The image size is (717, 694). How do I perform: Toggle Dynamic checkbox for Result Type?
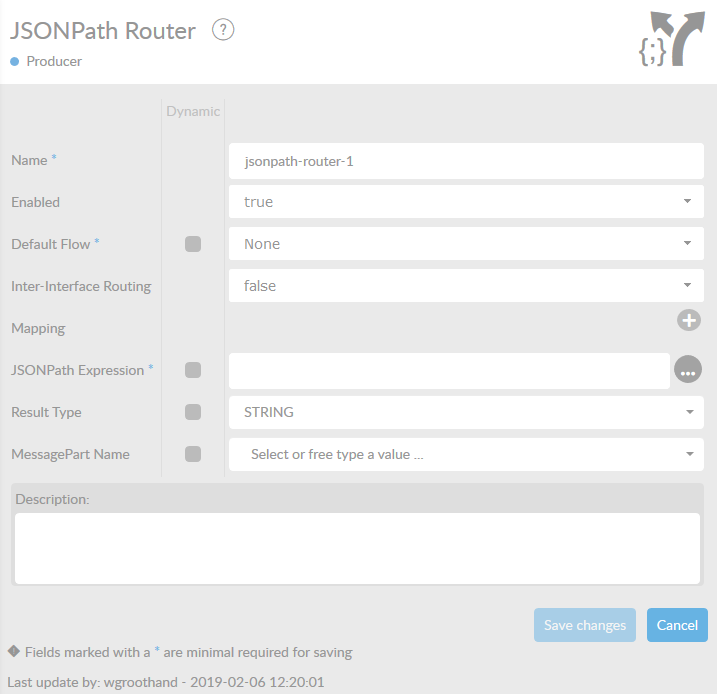(193, 412)
